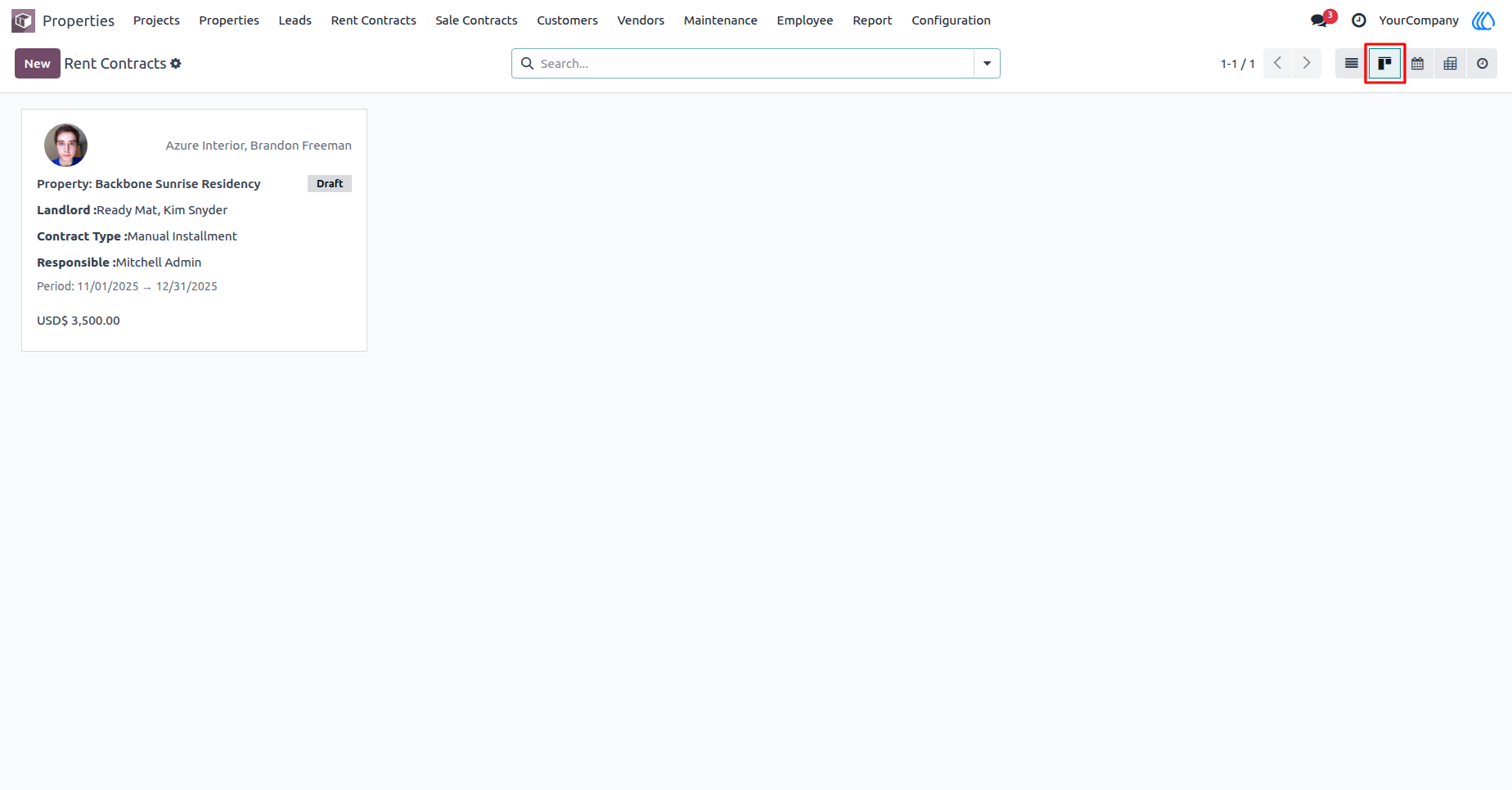Open the Maintenance menu
This screenshot has height=790, width=1512.
(720, 20)
